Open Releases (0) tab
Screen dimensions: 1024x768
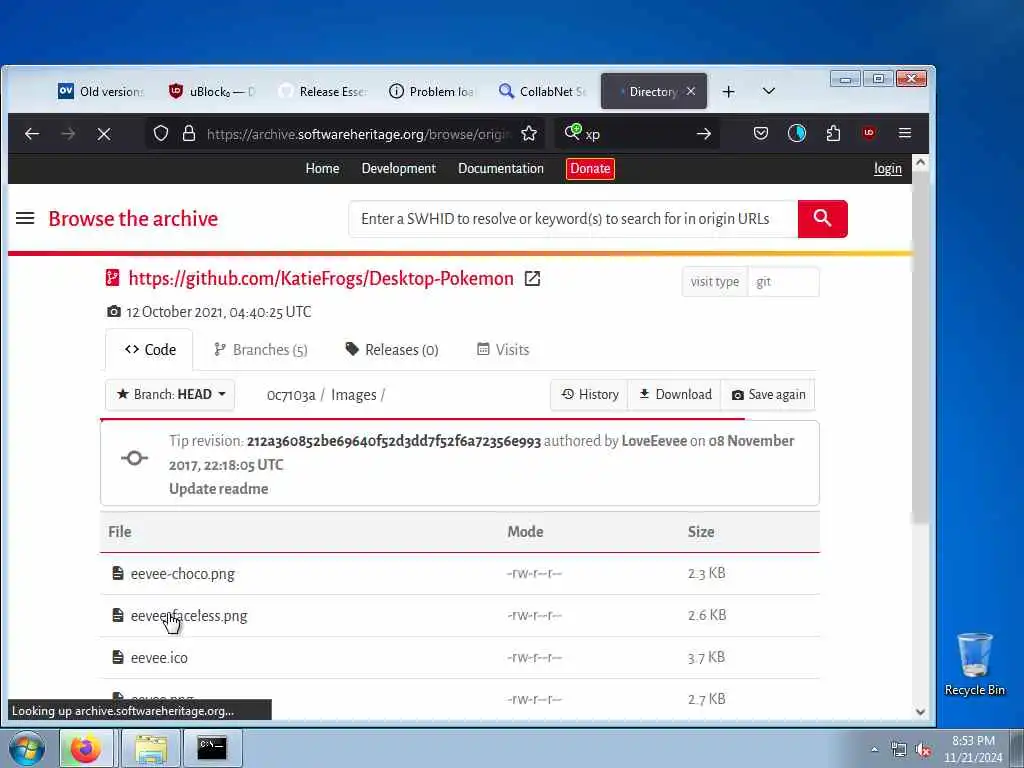click(392, 349)
